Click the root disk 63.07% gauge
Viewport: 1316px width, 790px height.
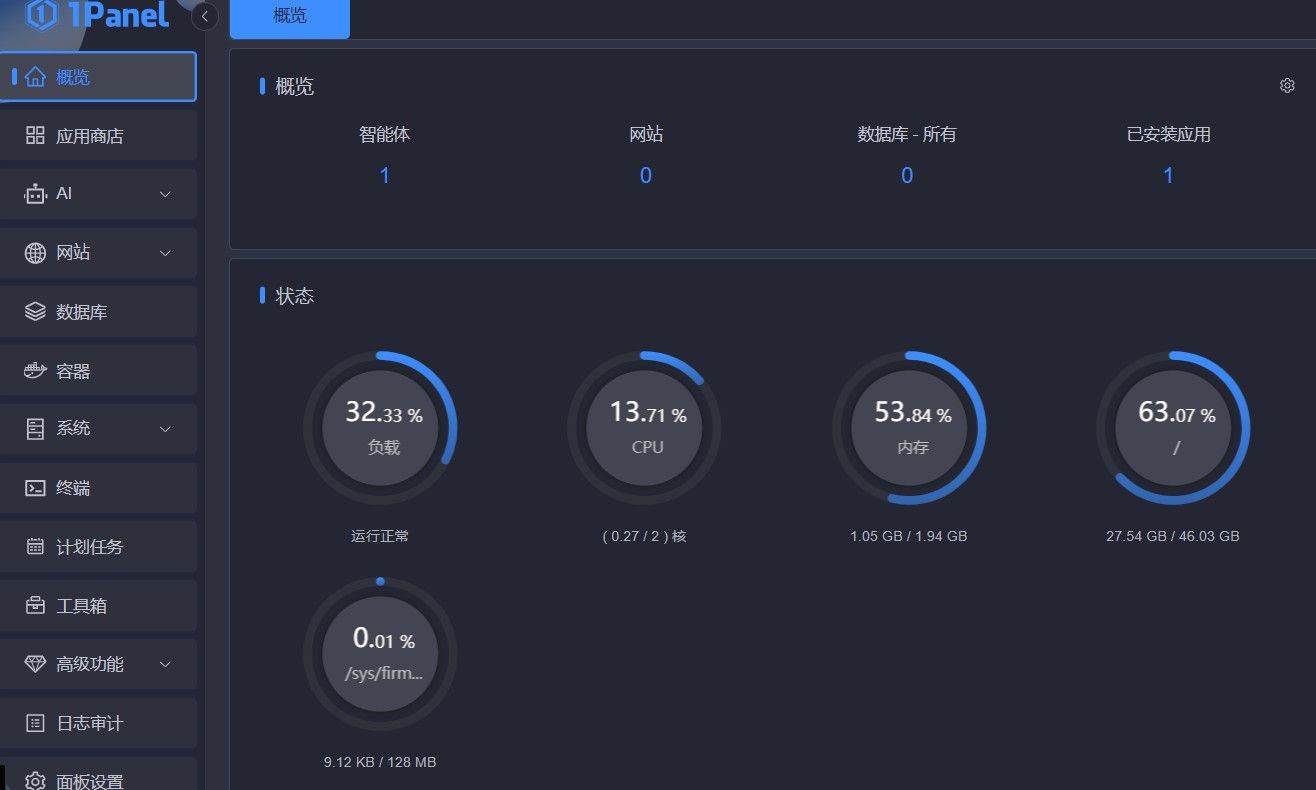[x=1173, y=428]
